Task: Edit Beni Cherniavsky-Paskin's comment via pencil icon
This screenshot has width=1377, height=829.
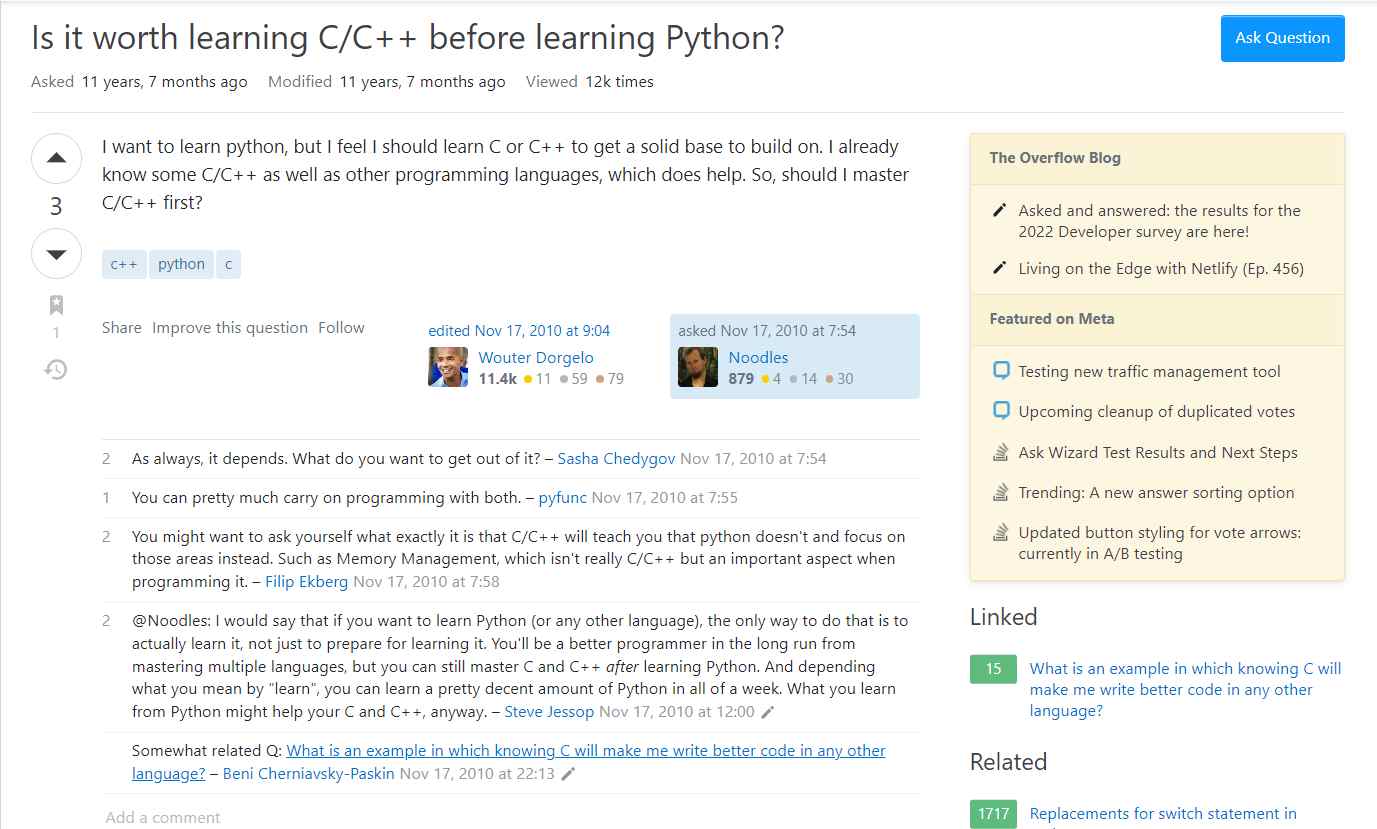Action: click(567, 773)
